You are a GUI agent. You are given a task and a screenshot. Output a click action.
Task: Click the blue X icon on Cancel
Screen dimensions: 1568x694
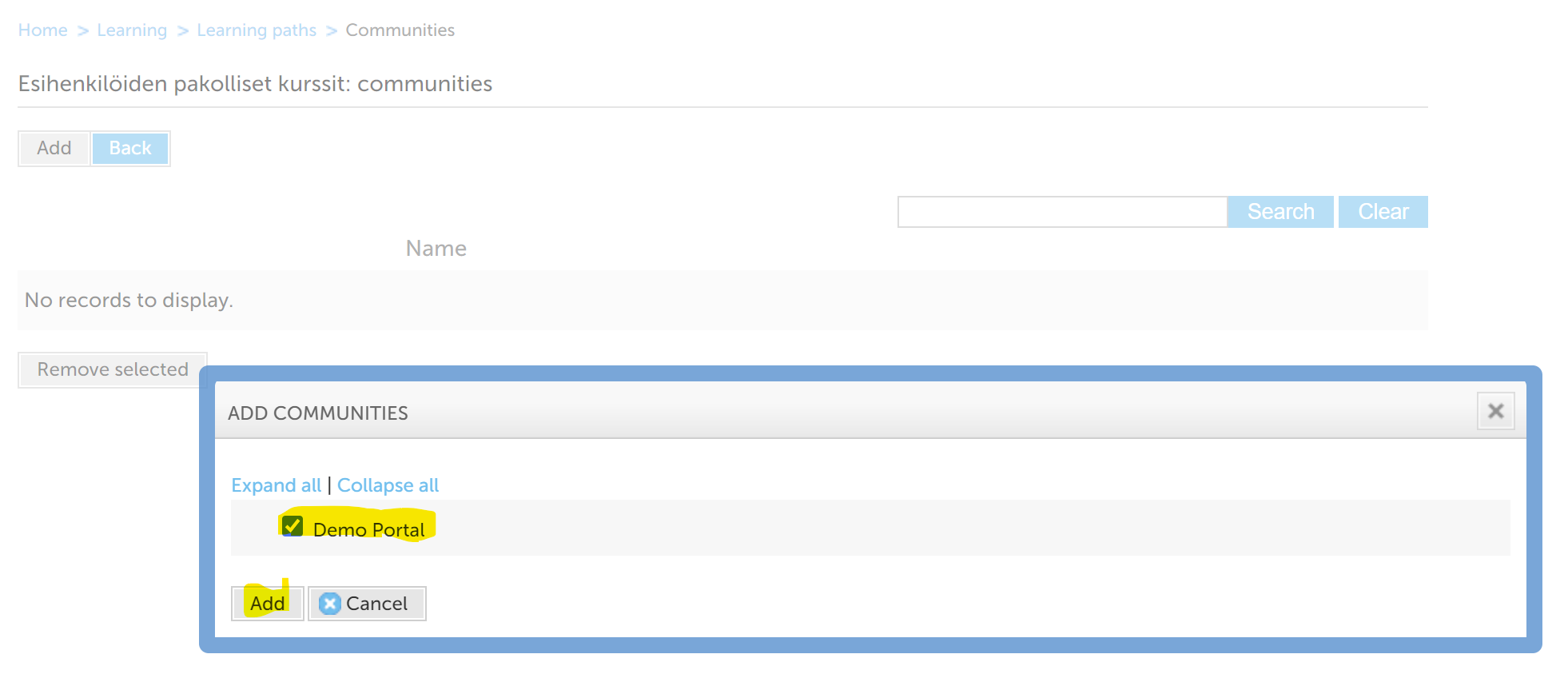(x=329, y=604)
